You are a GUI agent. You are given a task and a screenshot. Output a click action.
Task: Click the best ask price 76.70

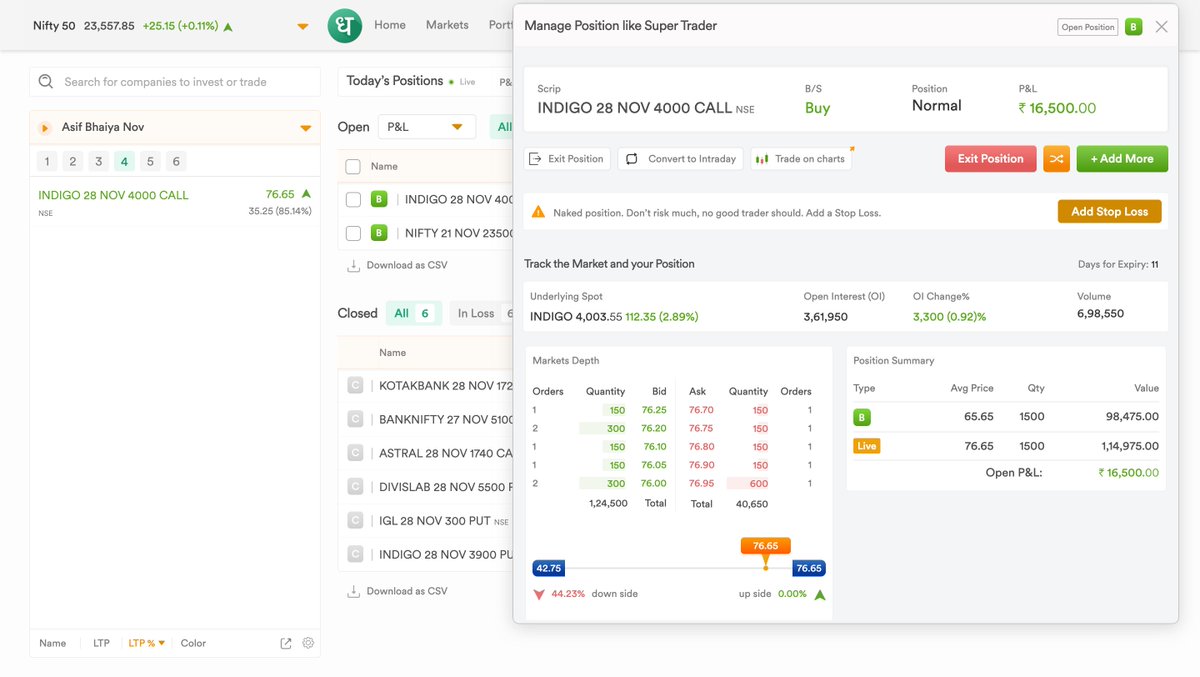pos(701,410)
